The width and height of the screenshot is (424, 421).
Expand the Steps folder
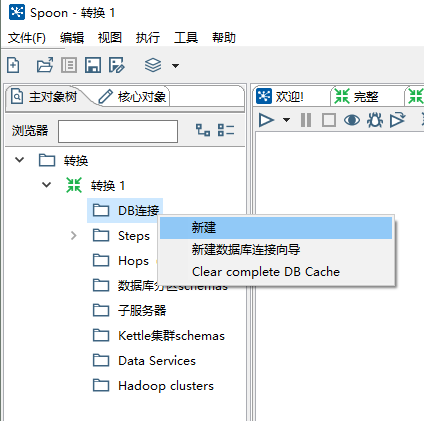coord(74,236)
